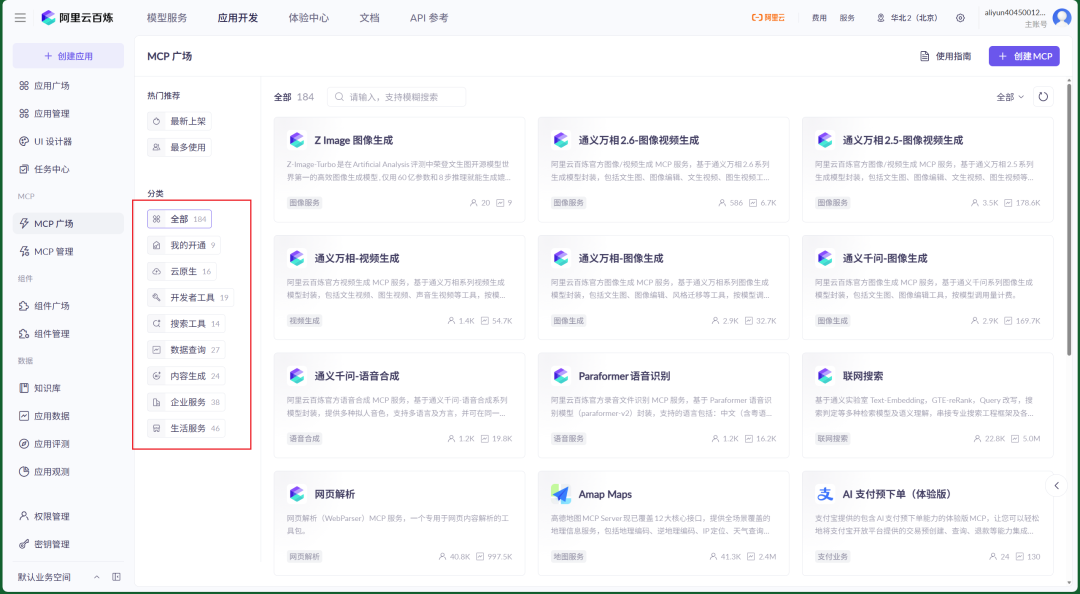Screen dimensions: 1080x594
Task: Select the 最新上架 filter
Action: click(x=181, y=120)
